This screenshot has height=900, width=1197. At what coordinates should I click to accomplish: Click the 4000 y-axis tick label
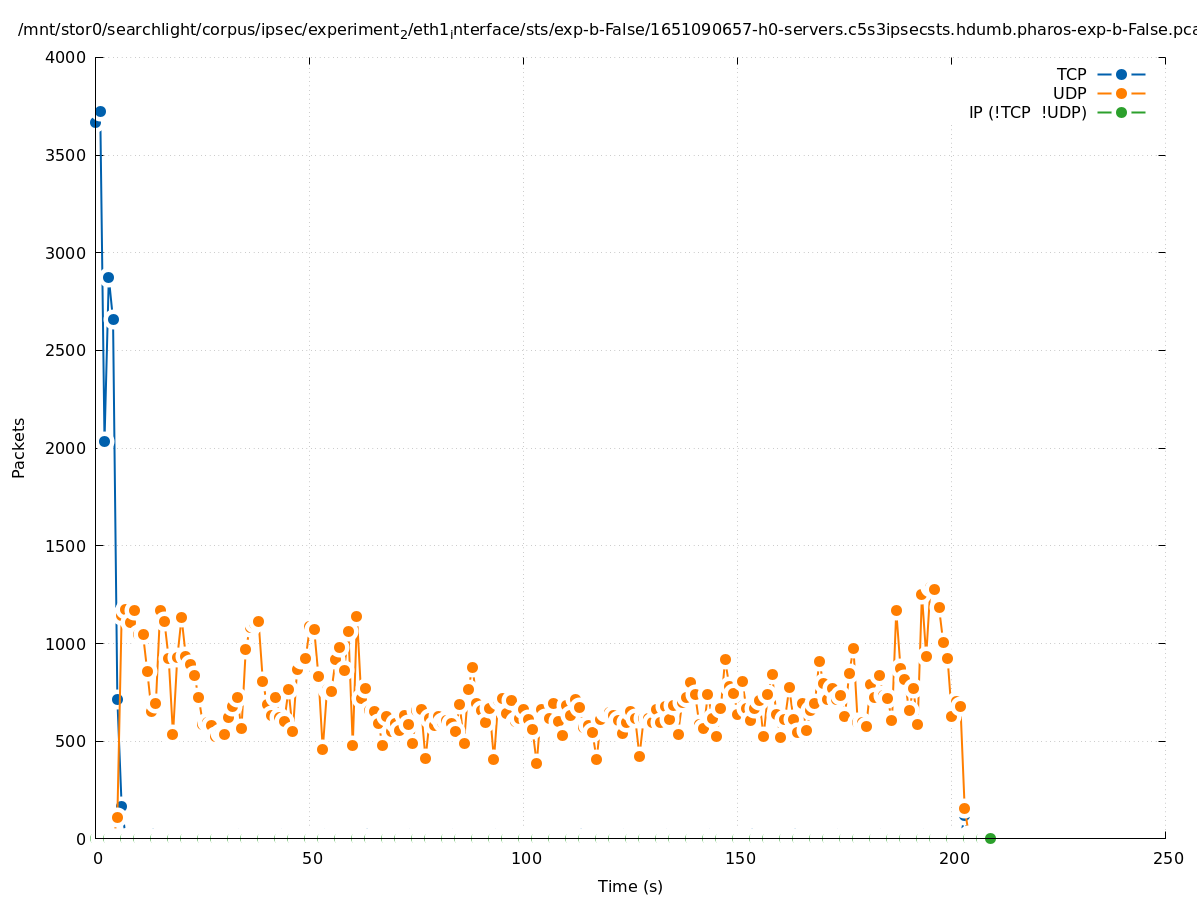pos(66,57)
